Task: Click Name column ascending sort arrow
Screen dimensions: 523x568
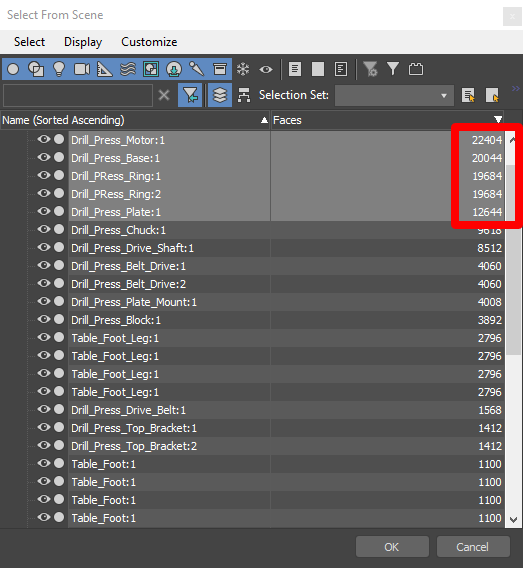Action: [264, 120]
